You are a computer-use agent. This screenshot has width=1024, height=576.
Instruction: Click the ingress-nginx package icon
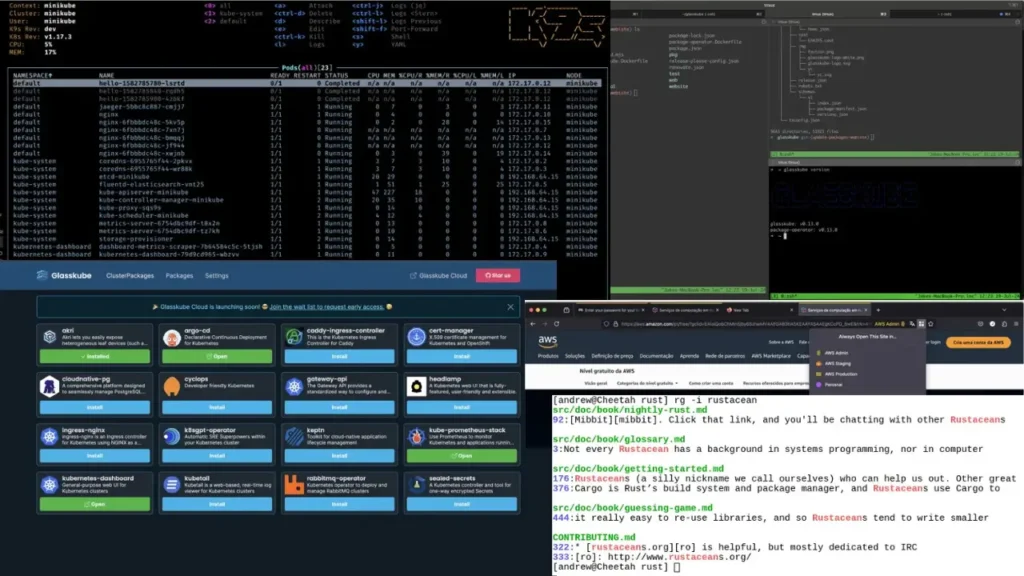coord(50,436)
